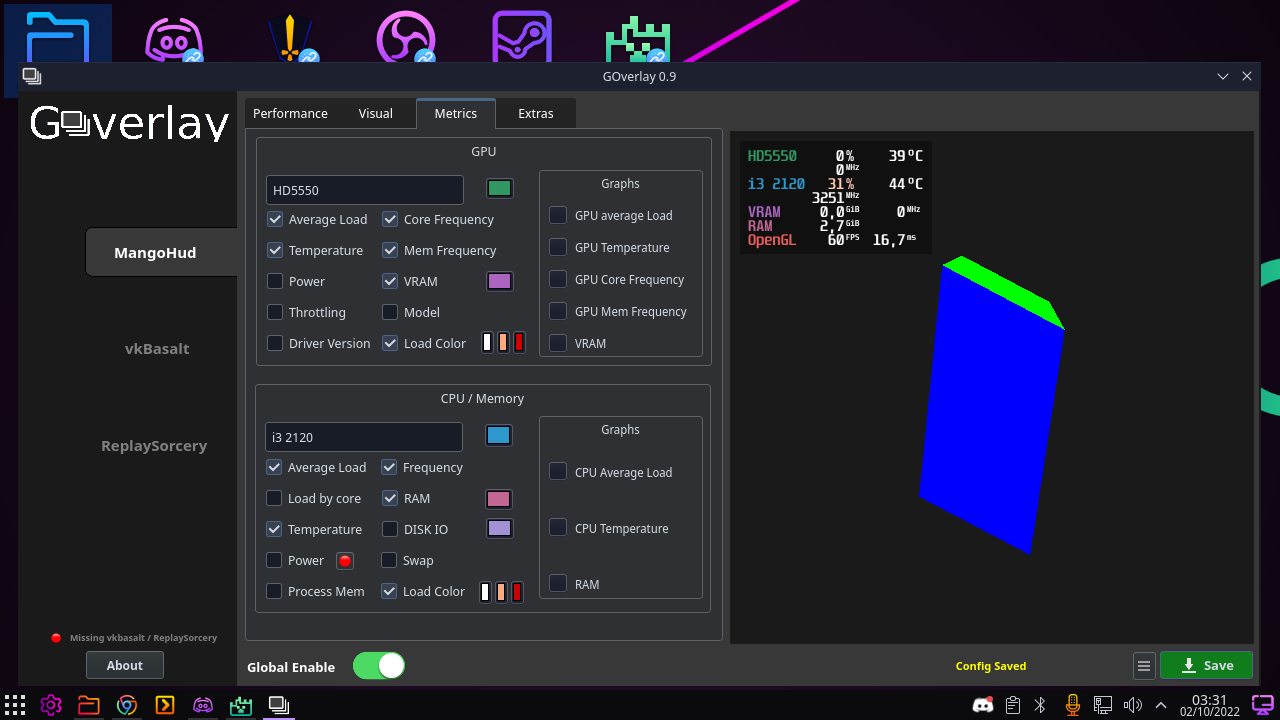Enable the CPU Temperature graph
Viewport: 1280px width, 720px height.
tap(558, 527)
